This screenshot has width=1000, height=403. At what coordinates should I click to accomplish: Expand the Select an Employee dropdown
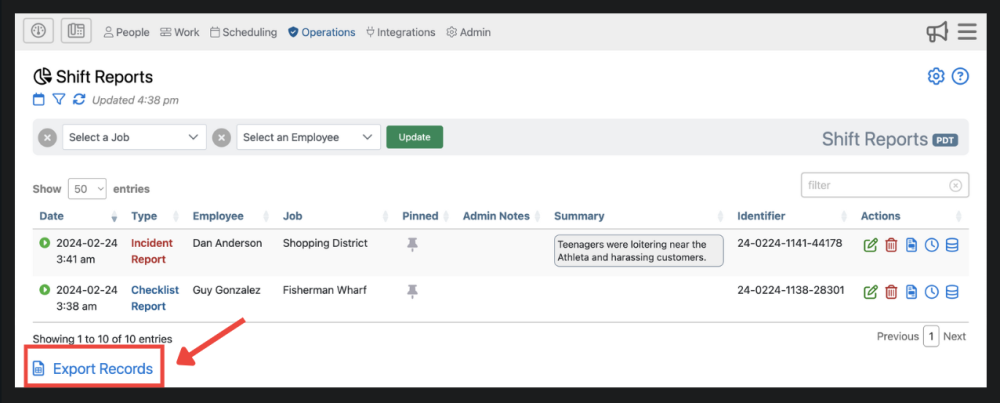coord(308,137)
